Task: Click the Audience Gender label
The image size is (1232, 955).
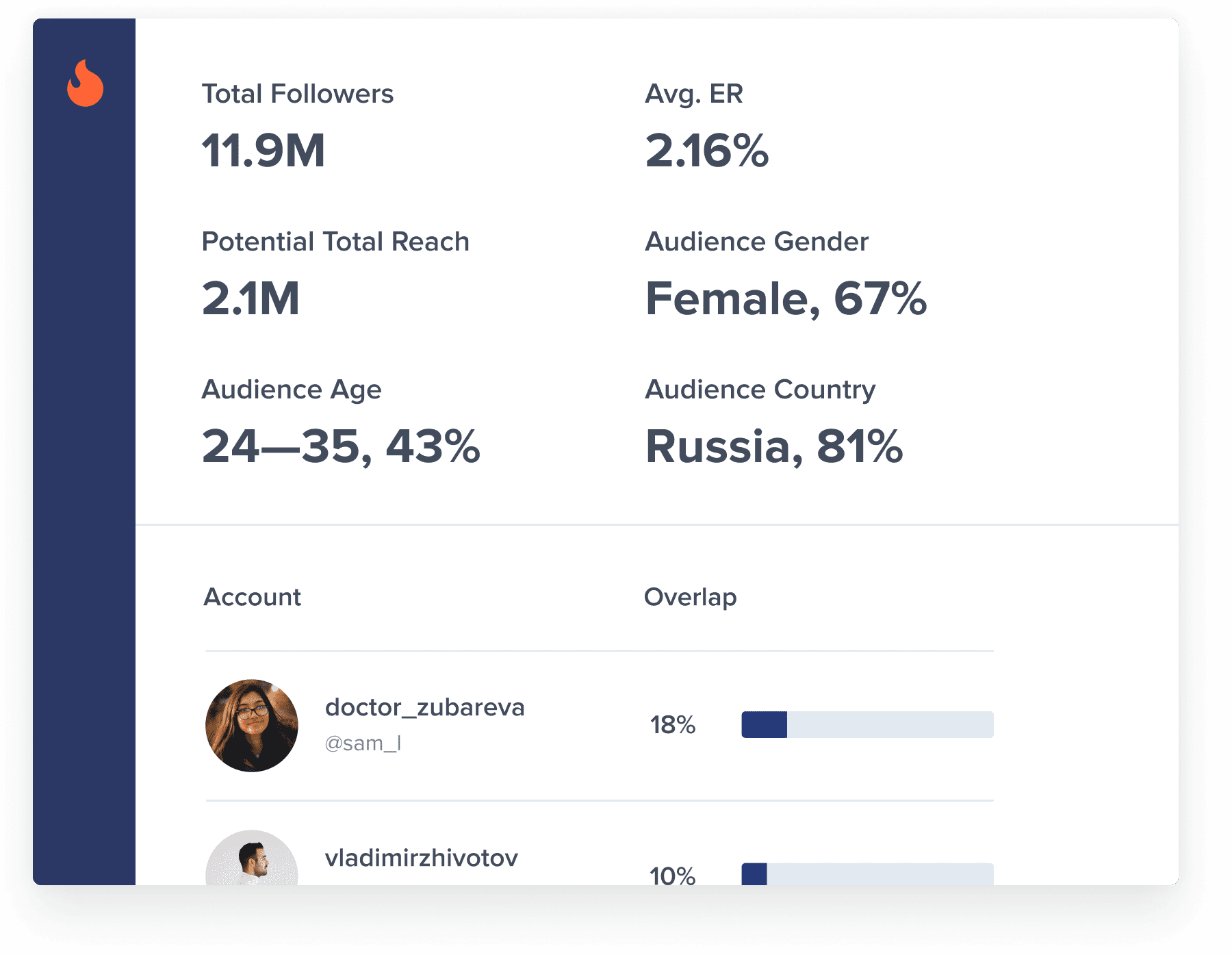Action: tap(756, 242)
